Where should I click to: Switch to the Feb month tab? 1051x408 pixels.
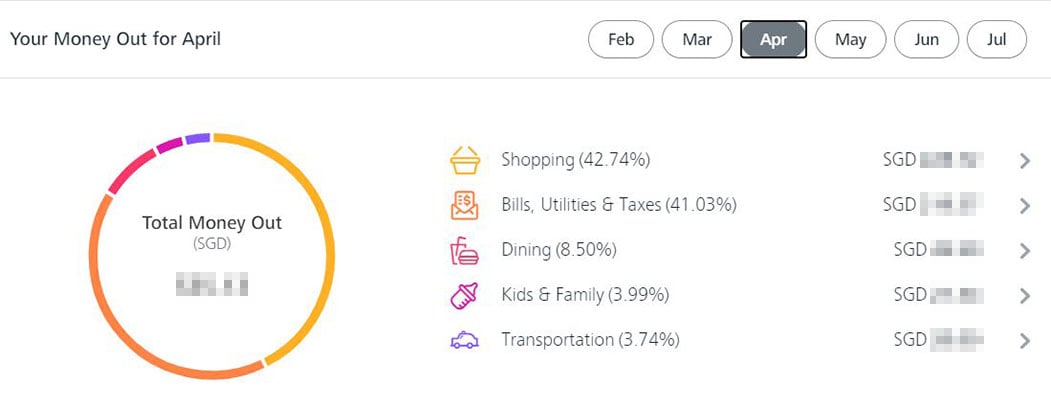click(x=621, y=40)
